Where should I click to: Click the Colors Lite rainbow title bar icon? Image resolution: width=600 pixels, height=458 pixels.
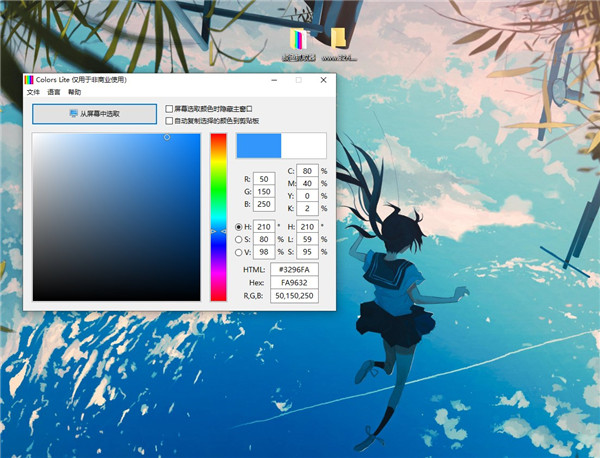(29, 80)
